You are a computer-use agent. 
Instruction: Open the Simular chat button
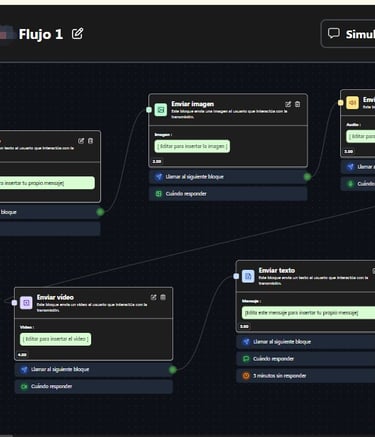point(348,34)
